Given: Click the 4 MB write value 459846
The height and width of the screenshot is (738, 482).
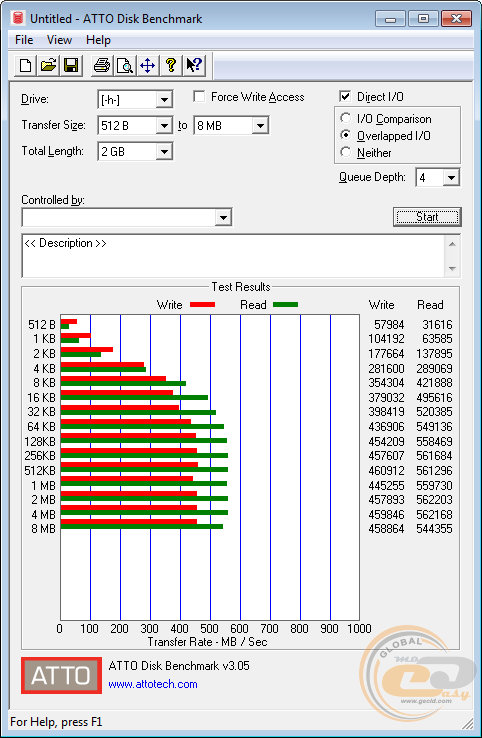Looking at the screenshot, I should click(x=386, y=514).
